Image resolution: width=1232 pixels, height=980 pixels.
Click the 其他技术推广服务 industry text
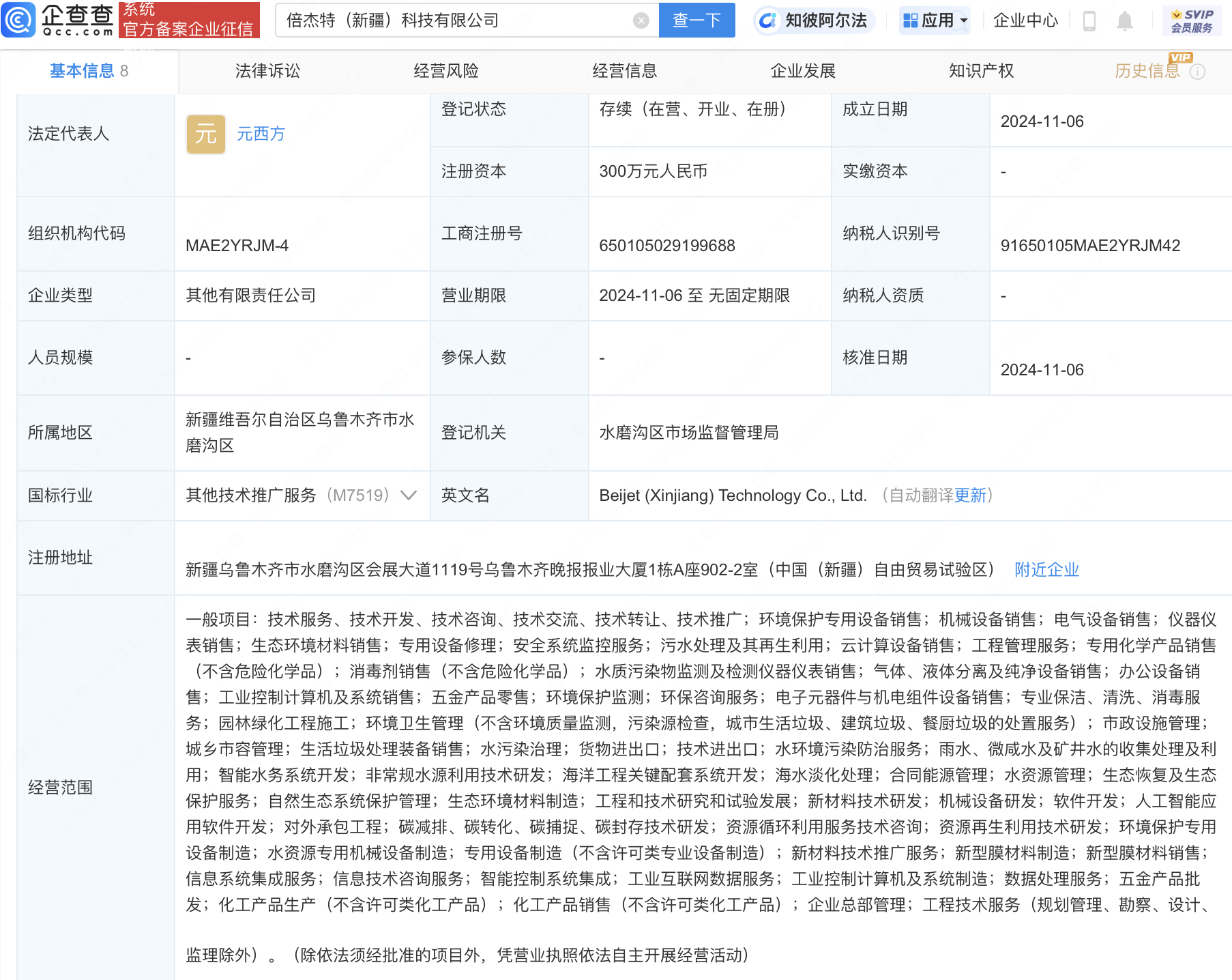tap(251, 495)
